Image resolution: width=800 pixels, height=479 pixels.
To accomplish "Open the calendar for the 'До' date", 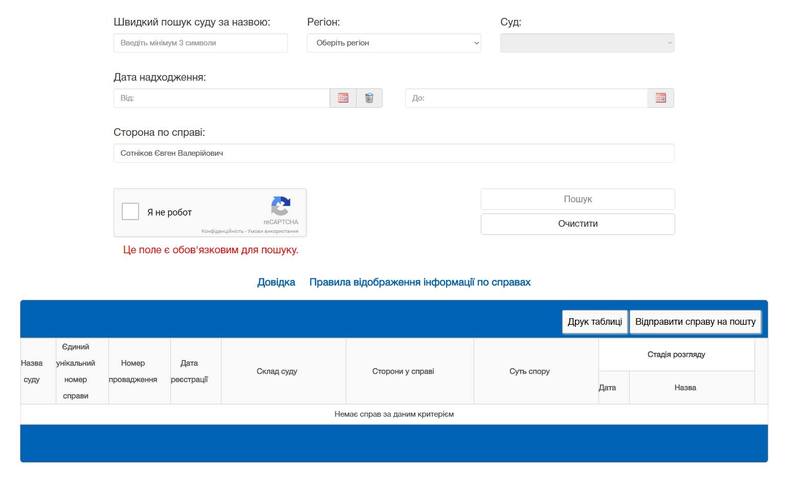I will [660, 98].
